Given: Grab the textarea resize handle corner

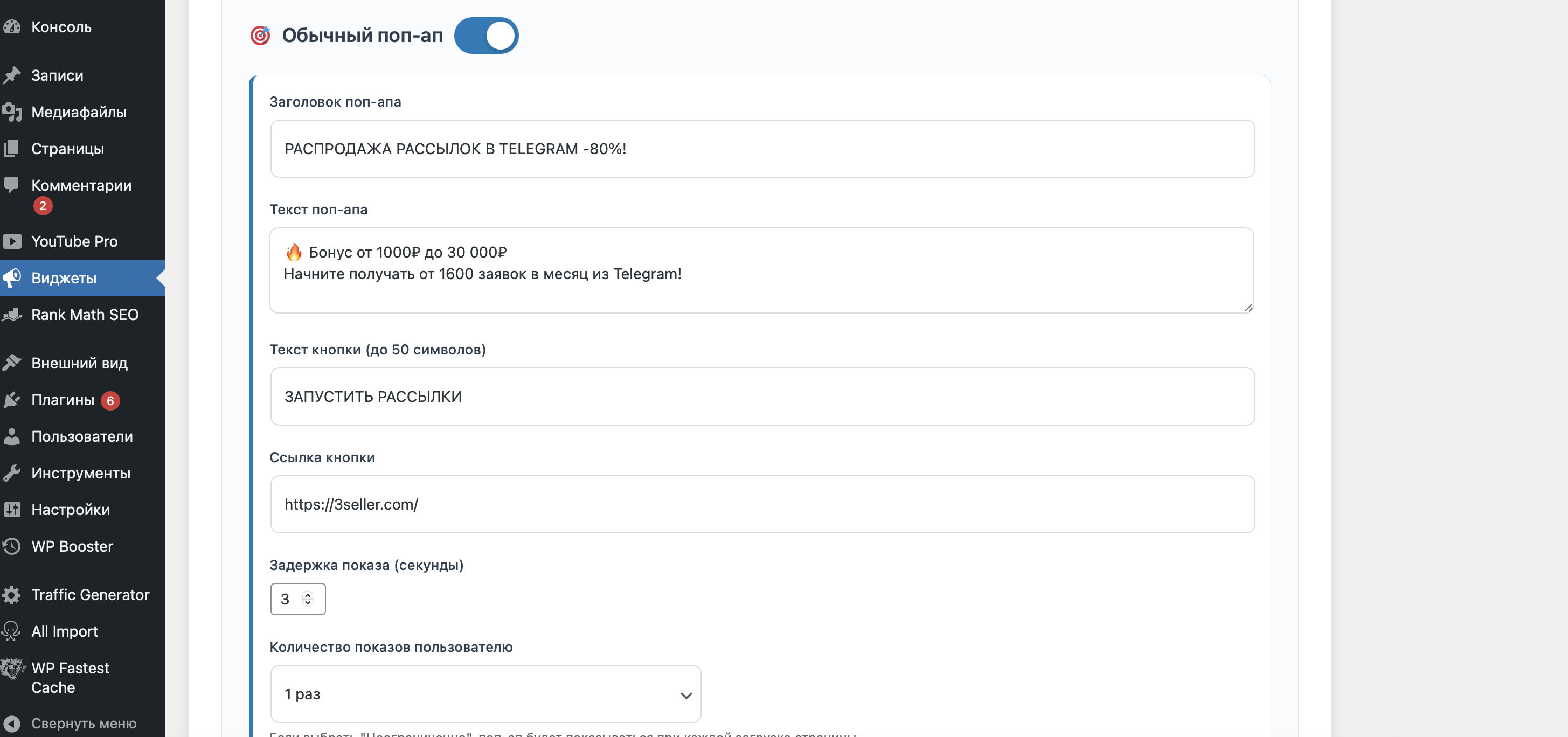Looking at the screenshot, I should 1248,307.
